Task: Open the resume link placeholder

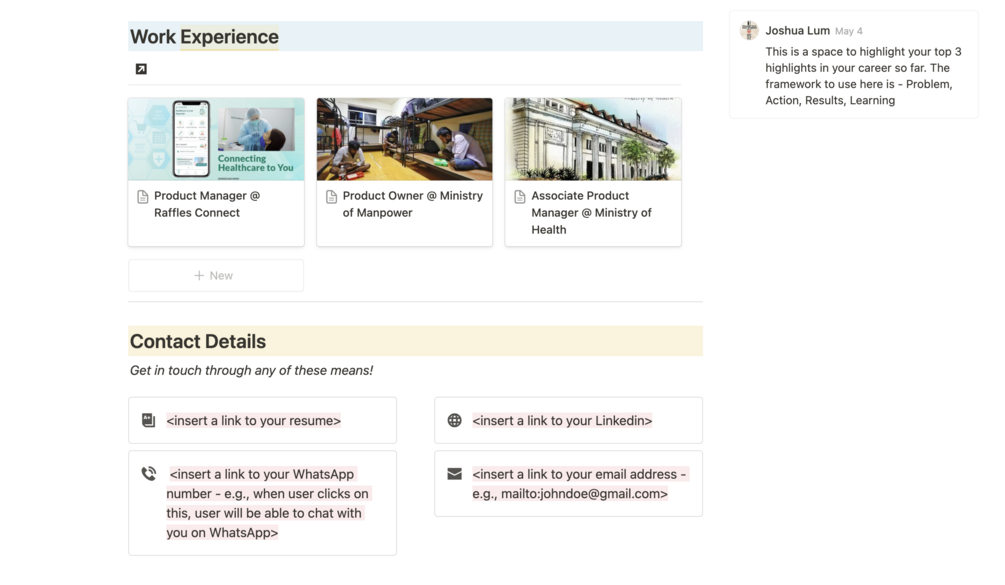Action: click(x=254, y=421)
